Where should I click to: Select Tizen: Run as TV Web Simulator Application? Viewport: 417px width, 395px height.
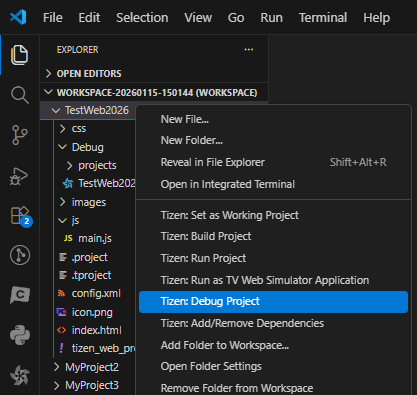[273, 280]
